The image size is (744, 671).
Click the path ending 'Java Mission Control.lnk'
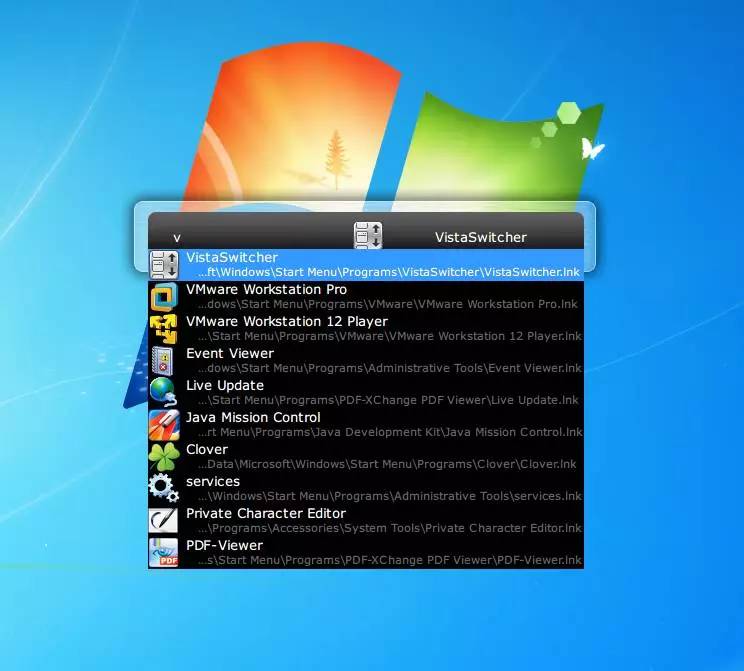[390, 432]
